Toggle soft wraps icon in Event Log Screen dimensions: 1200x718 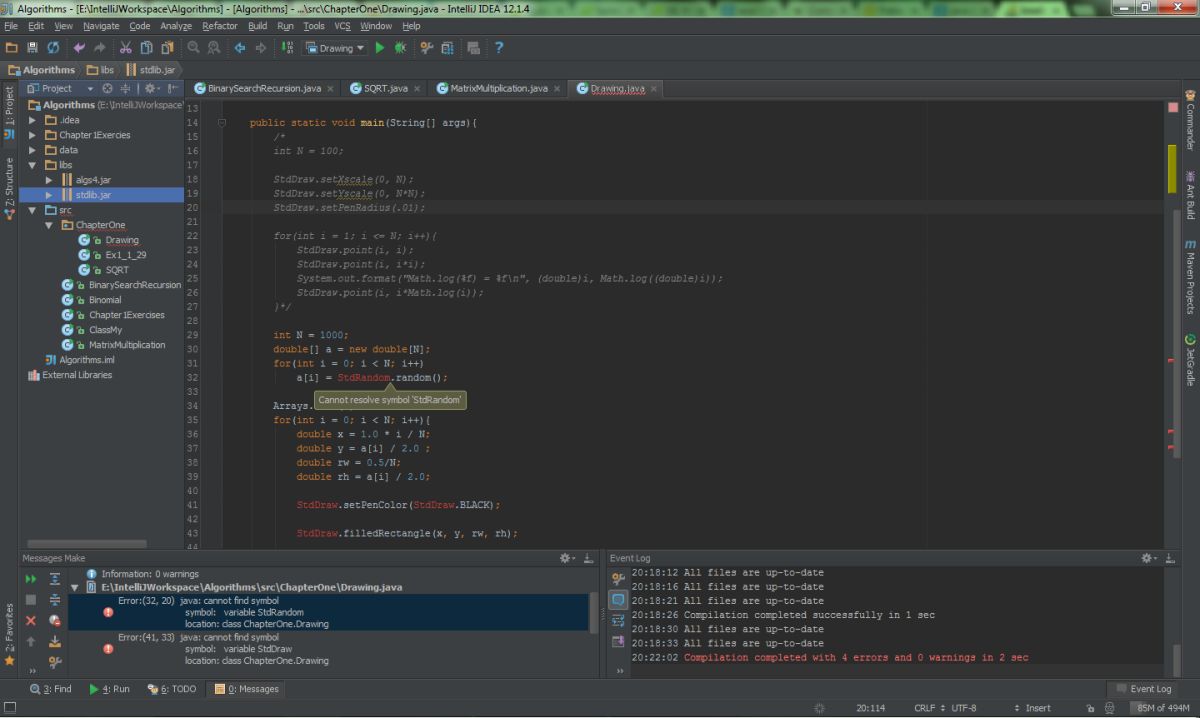618,620
